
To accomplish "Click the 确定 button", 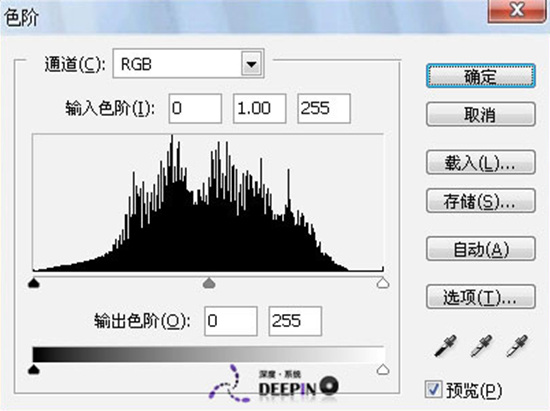I will click(x=481, y=76).
